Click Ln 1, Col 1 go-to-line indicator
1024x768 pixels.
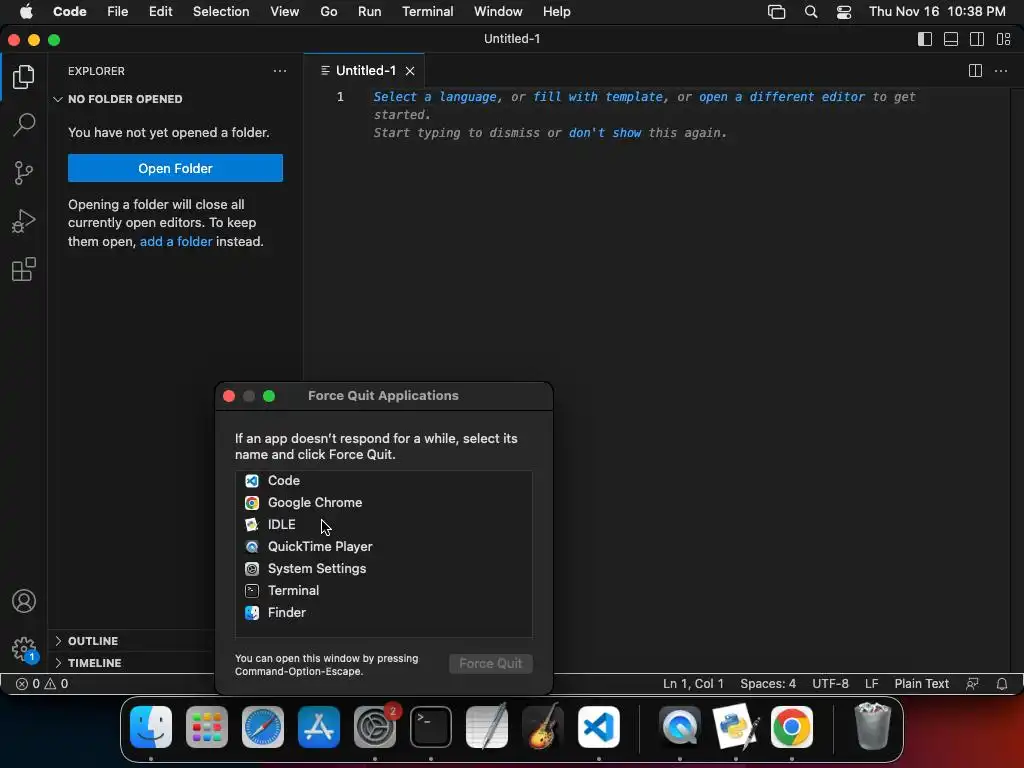click(x=693, y=684)
